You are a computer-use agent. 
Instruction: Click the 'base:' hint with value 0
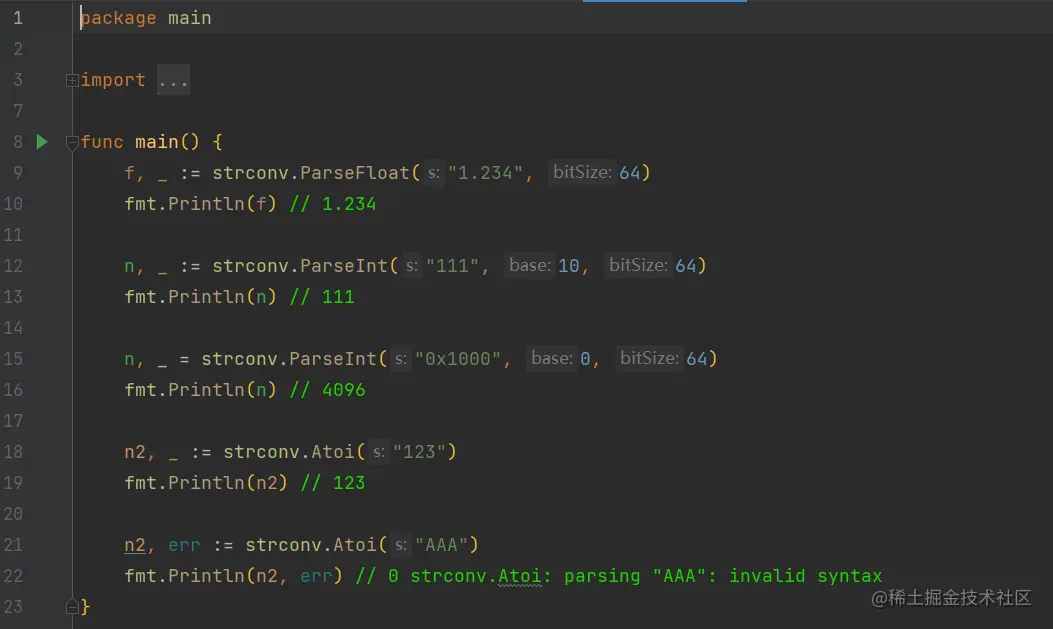coord(551,358)
